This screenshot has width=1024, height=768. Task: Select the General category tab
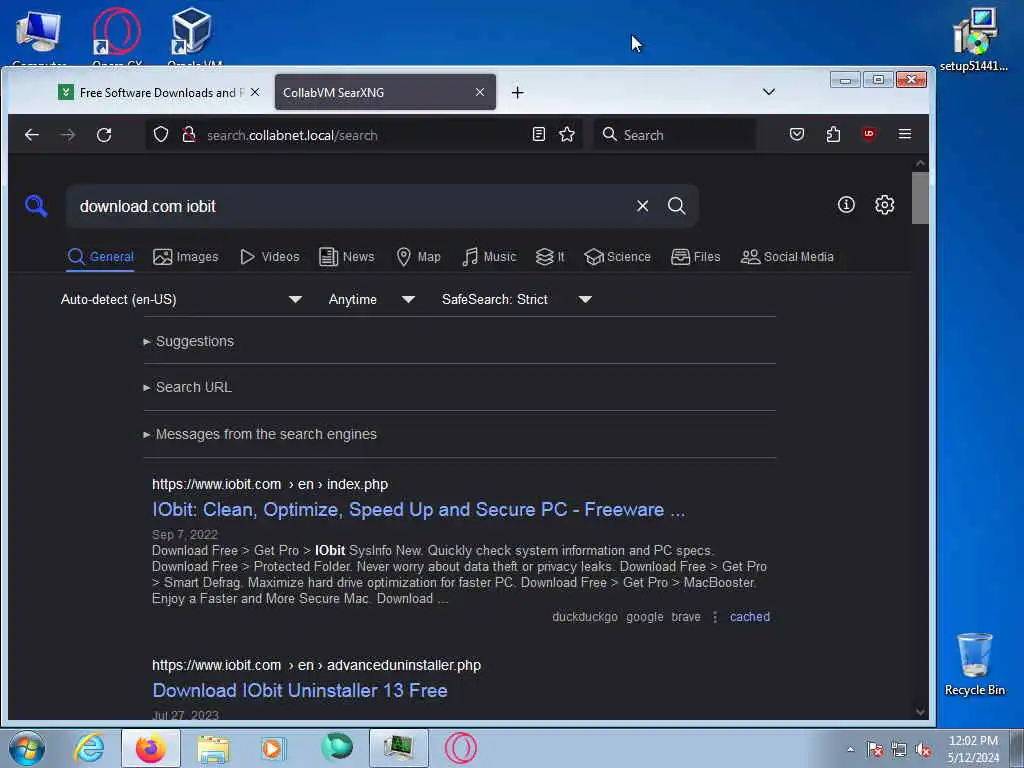pyautogui.click(x=101, y=257)
